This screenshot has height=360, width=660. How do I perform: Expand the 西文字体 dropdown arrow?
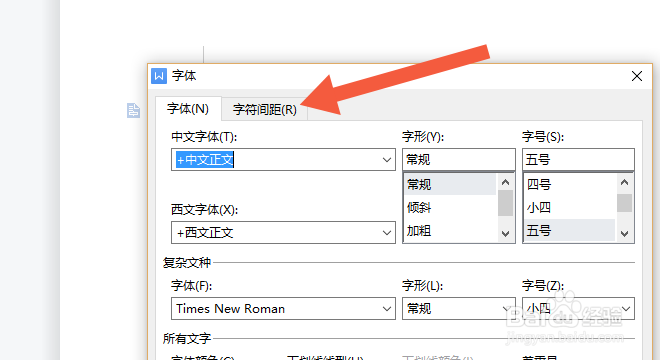click(x=386, y=232)
